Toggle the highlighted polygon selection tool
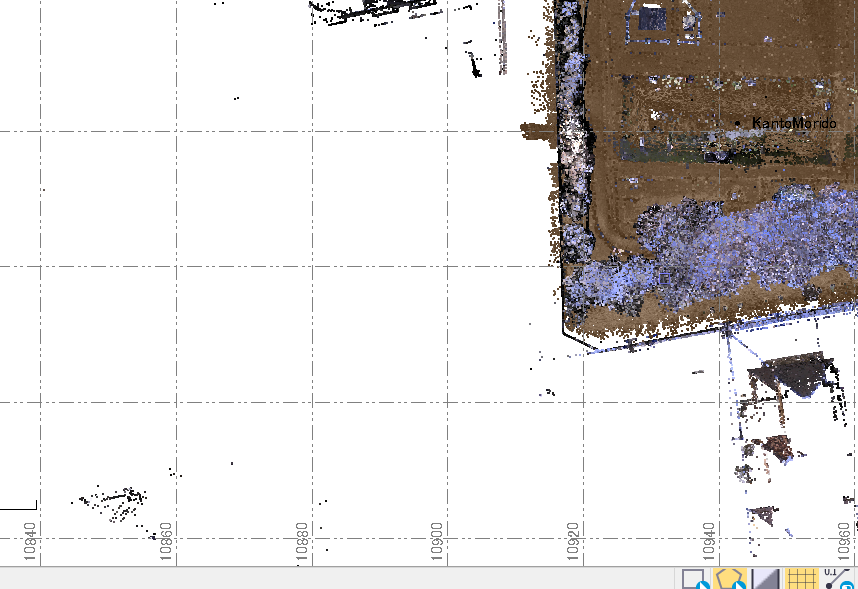This screenshot has width=858, height=589. (731, 579)
